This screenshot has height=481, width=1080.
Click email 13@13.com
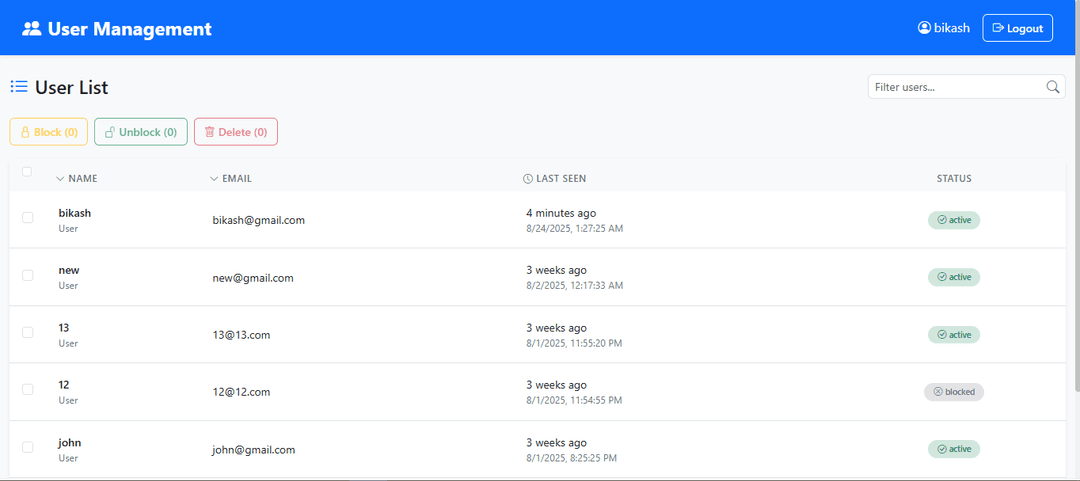pos(241,335)
